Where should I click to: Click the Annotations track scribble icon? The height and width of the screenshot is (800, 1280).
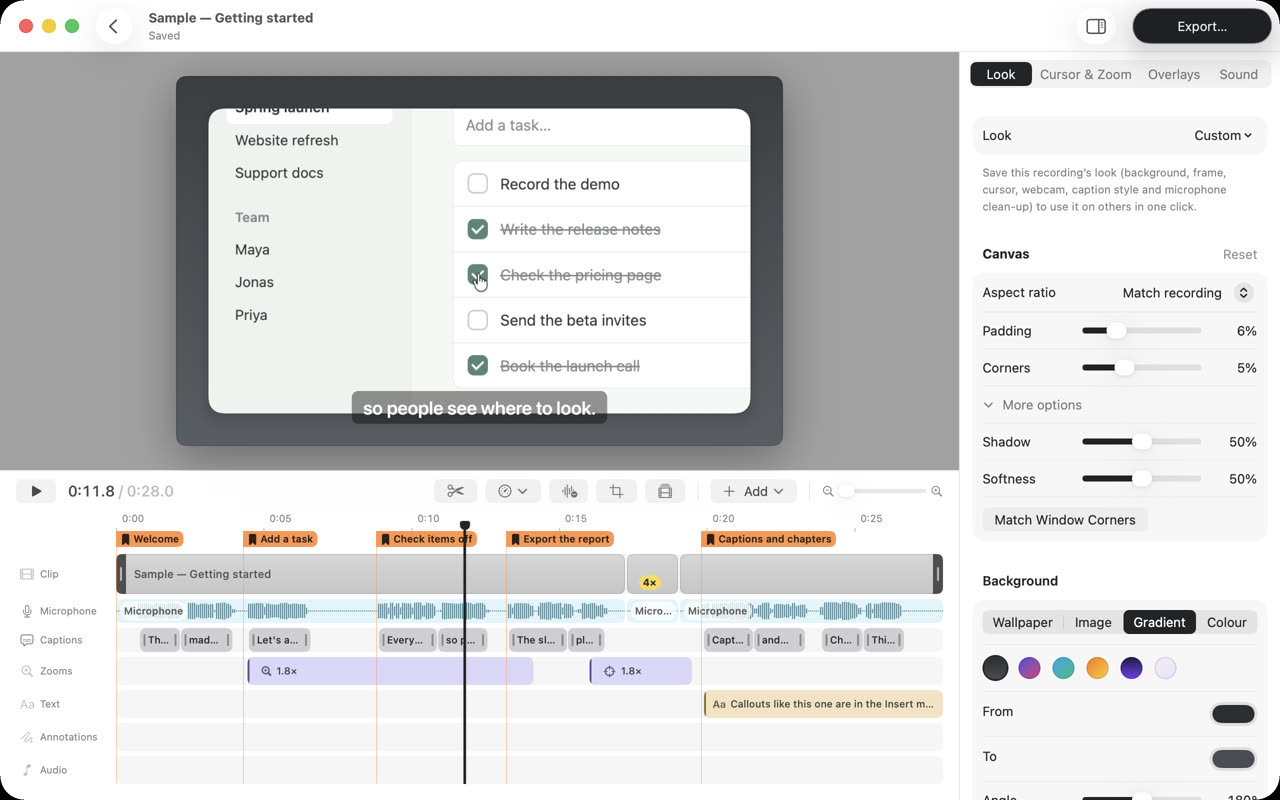26,737
